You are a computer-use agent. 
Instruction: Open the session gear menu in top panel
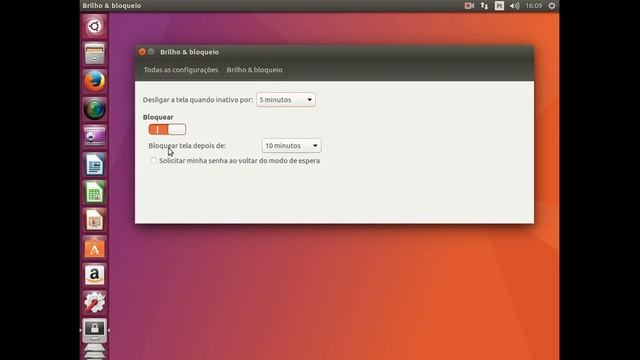pyautogui.click(x=551, y=6)
